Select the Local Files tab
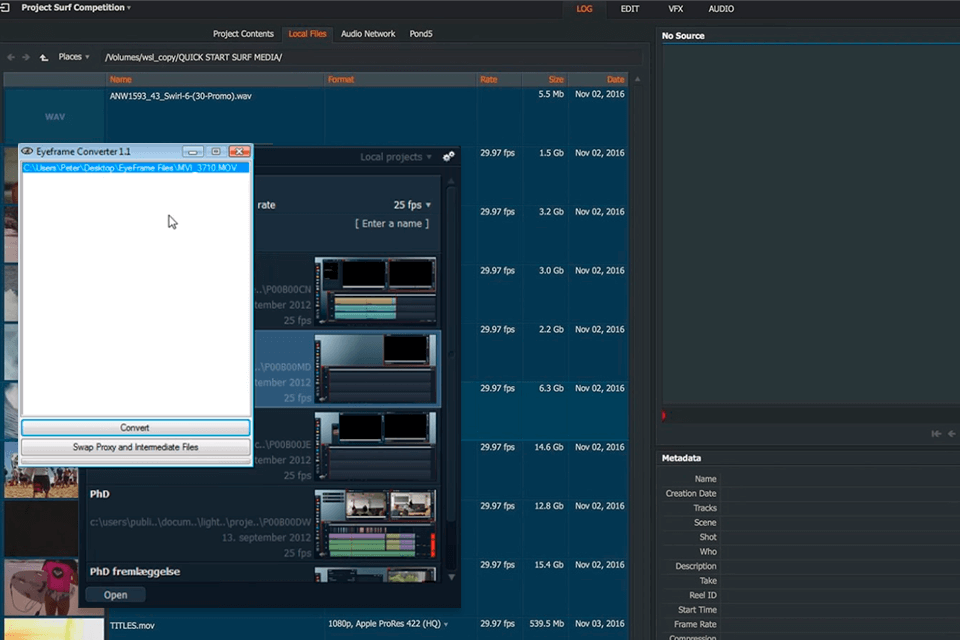This screenshot has width=960, height=640. (x=307, y=34)
